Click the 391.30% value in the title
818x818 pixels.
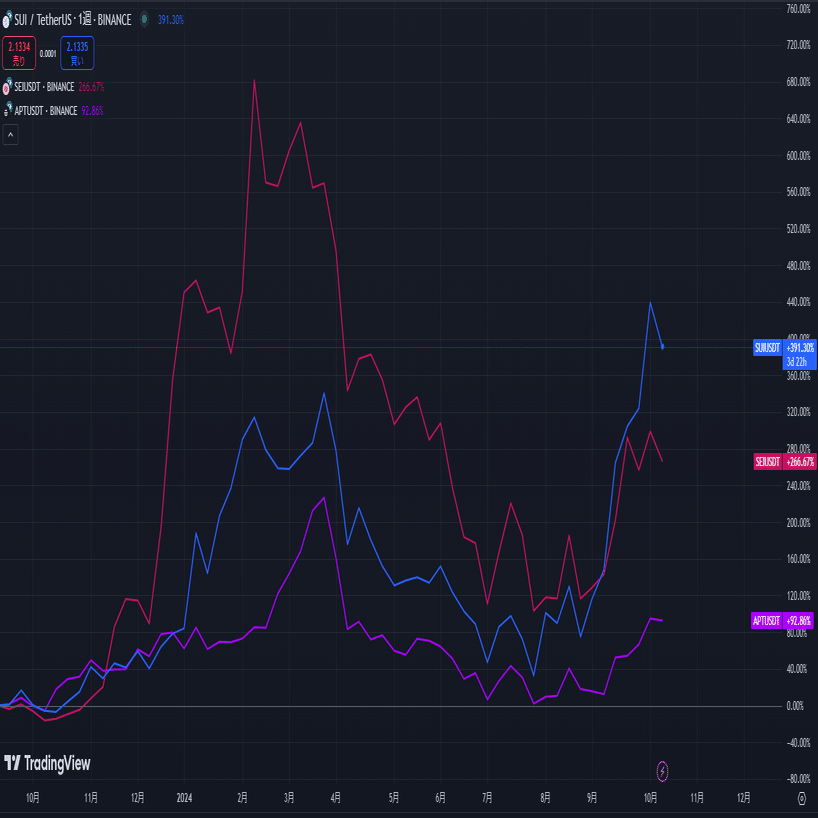pos(171,20)
